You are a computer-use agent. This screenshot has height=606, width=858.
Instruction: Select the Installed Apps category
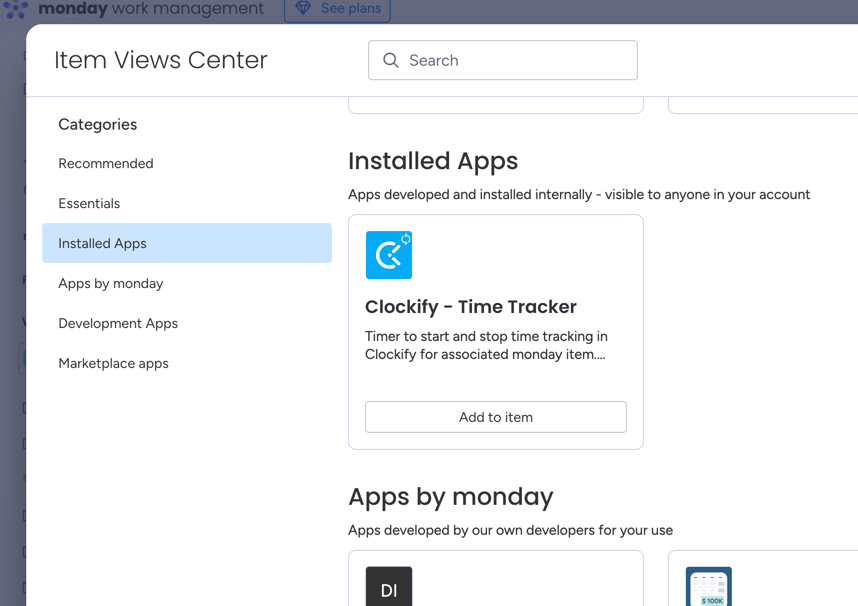[187, 243]
